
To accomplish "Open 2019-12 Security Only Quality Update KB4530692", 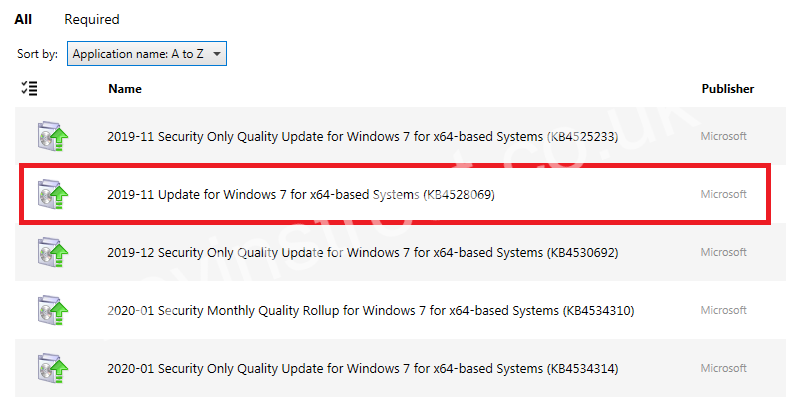I will [x=362, y=252].
